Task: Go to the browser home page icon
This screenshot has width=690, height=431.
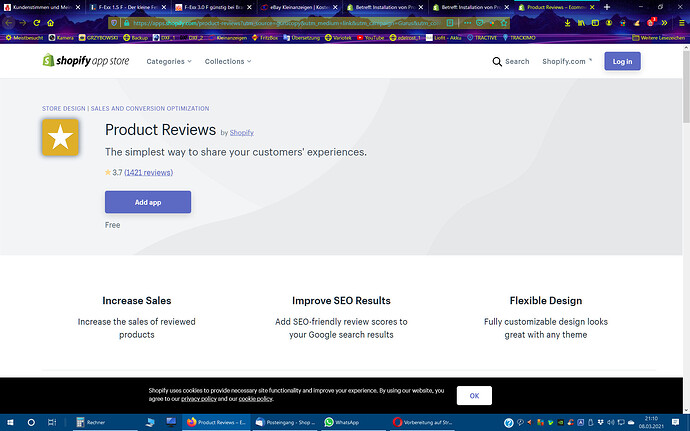Action: tap(51, 23)
